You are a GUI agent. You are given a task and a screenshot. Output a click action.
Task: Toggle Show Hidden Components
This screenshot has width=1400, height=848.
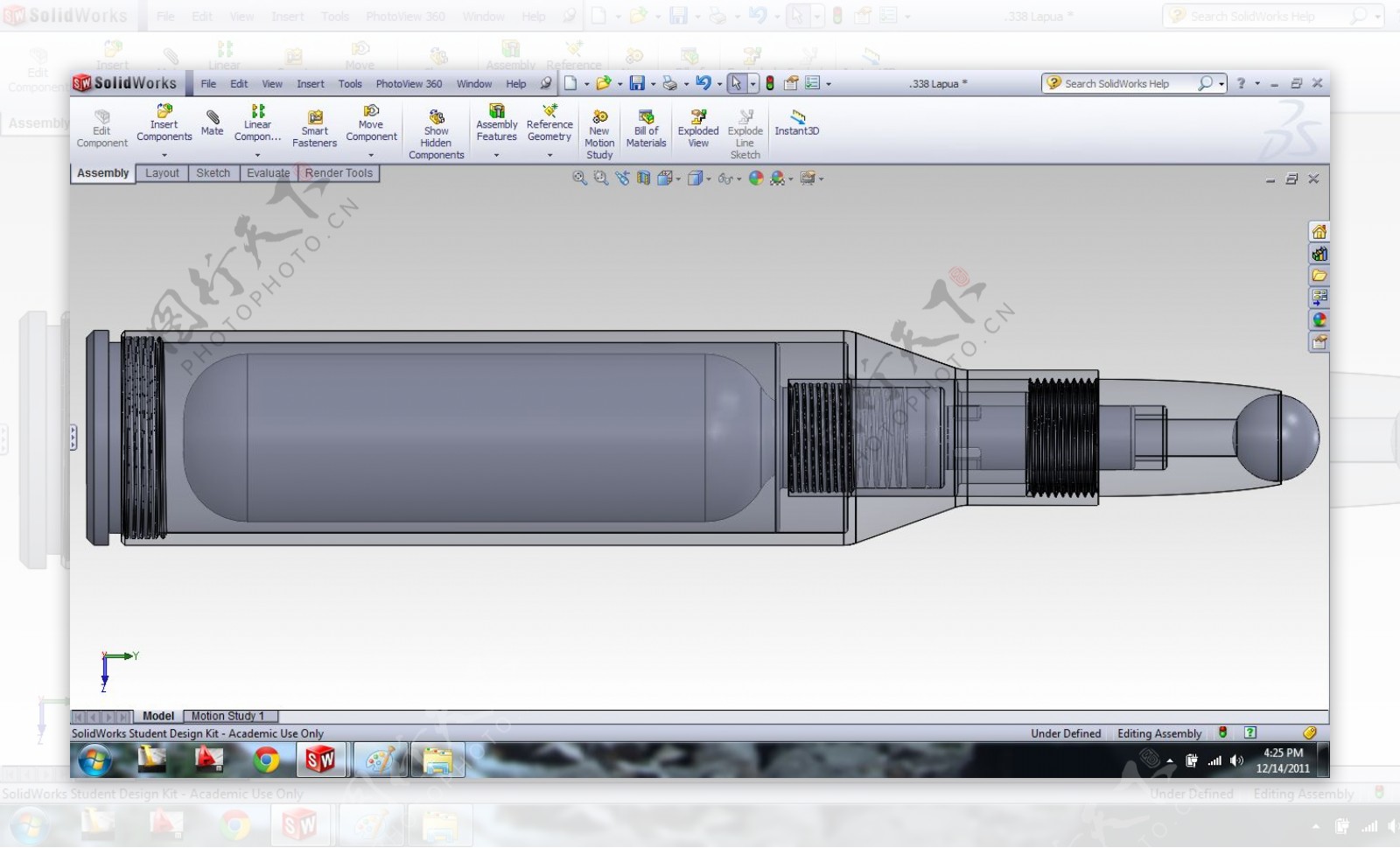[436, 135]
